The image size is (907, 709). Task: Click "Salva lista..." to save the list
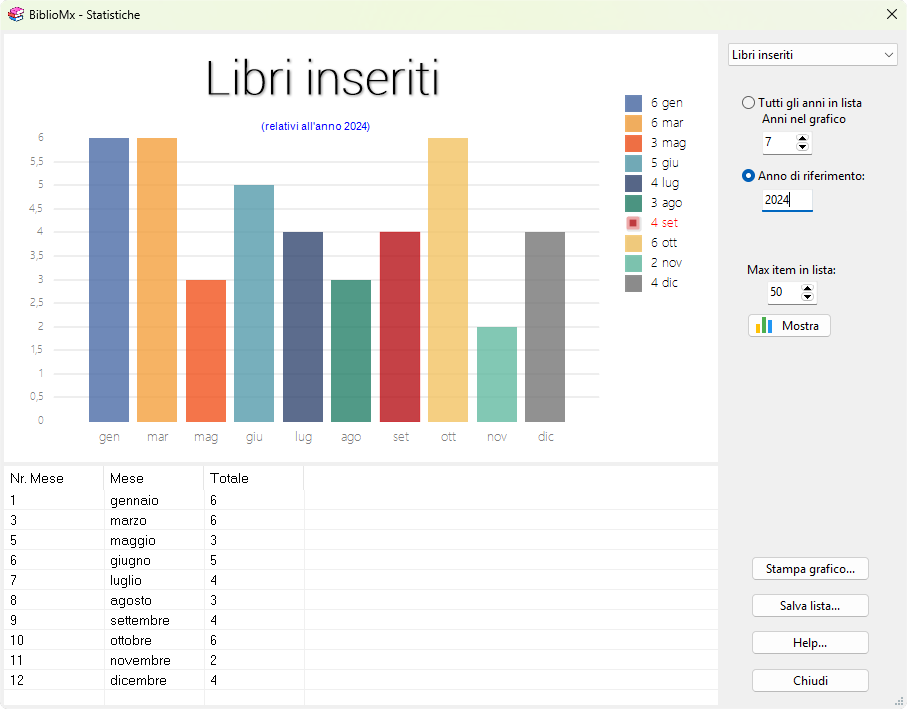pyautogui.click(x=810, y=605)
